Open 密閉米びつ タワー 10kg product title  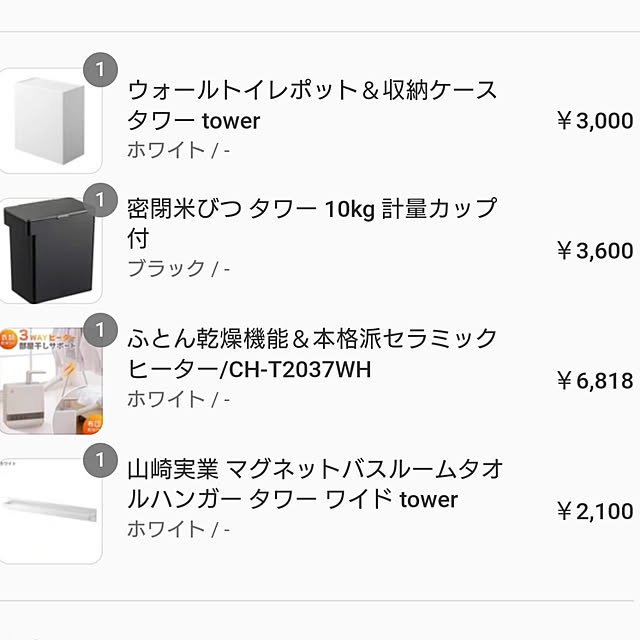(312, 223)
